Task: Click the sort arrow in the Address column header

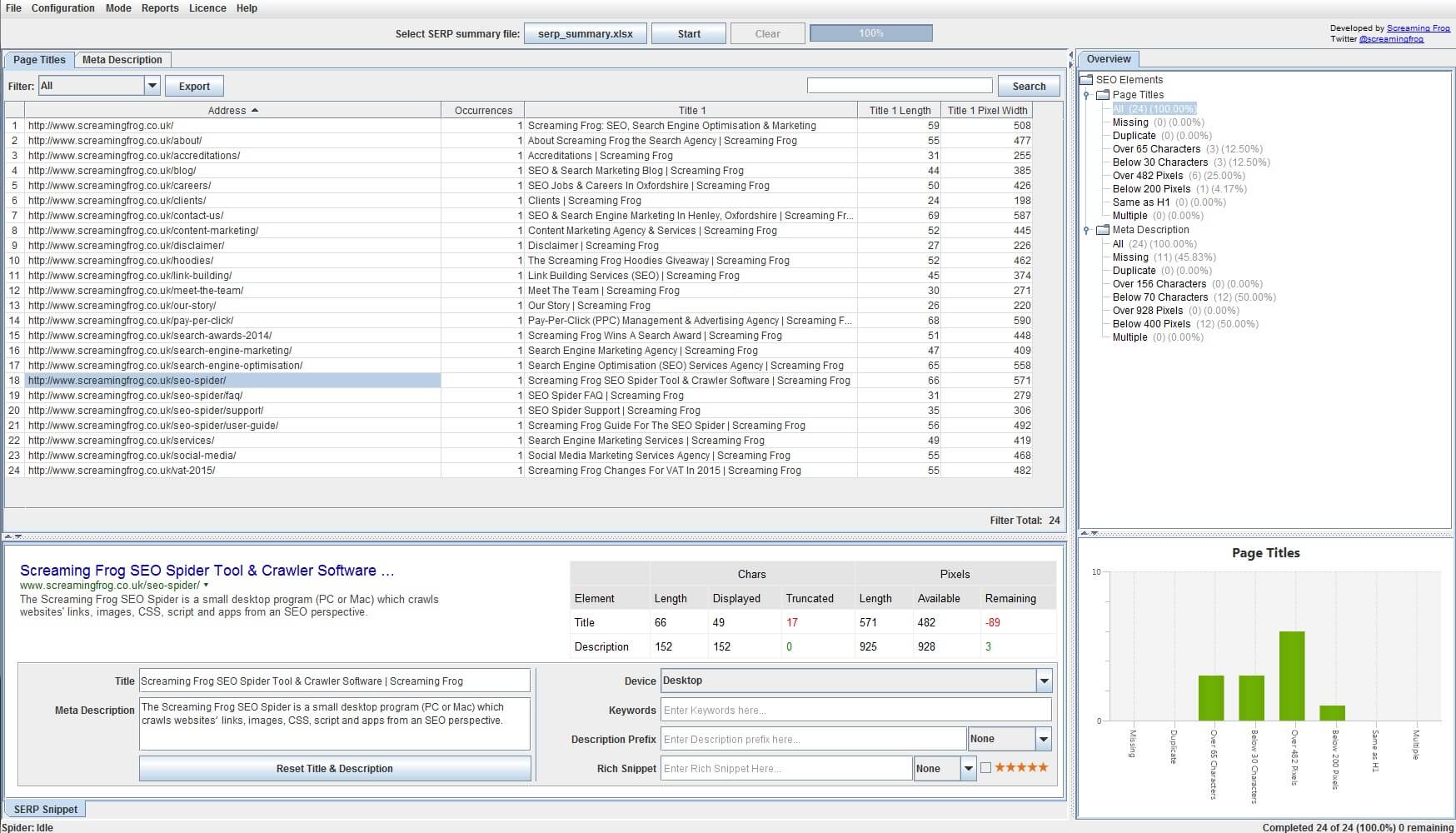Action: [255, 110]
